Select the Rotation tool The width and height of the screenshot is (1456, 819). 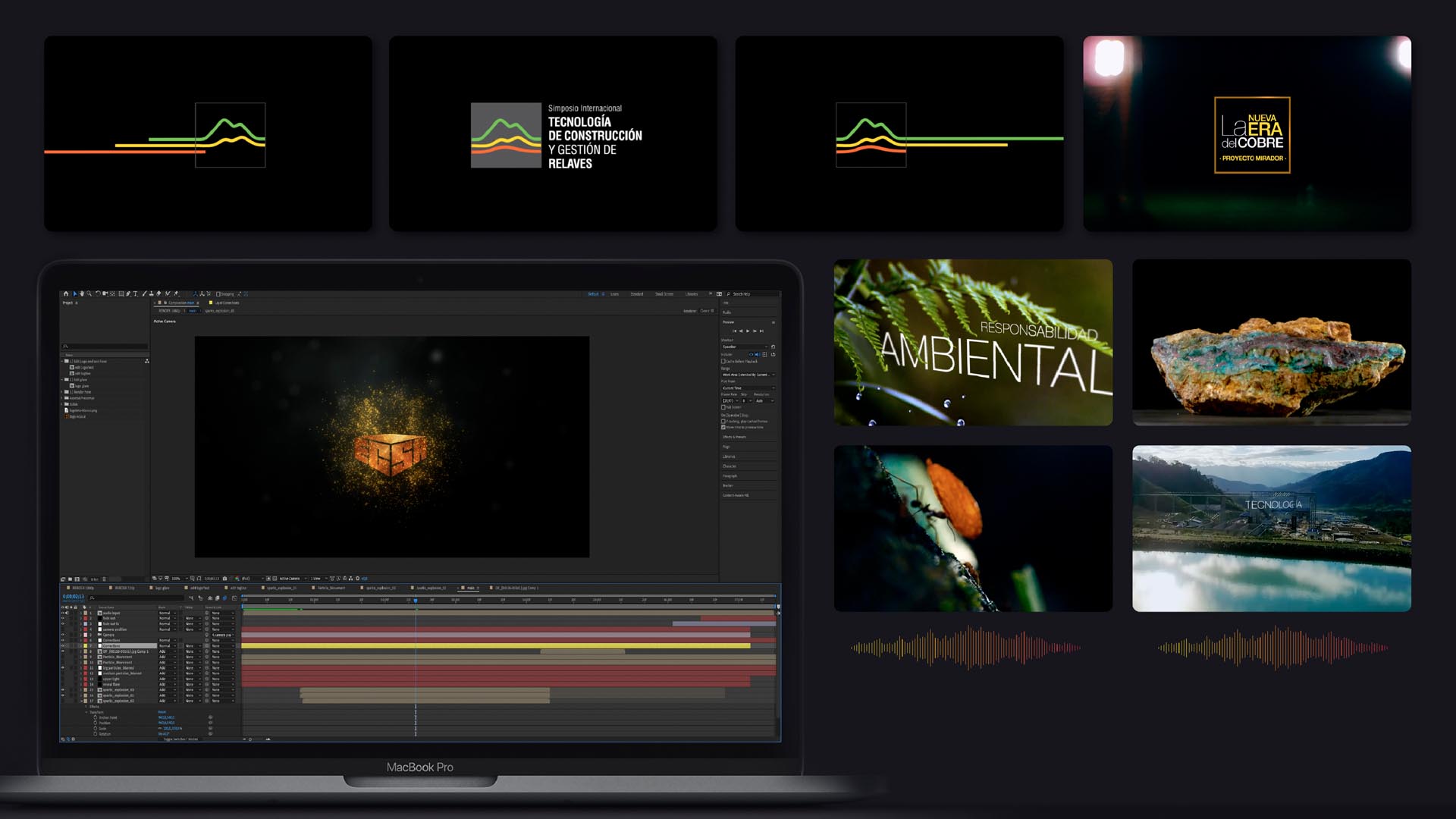[98, 293]
